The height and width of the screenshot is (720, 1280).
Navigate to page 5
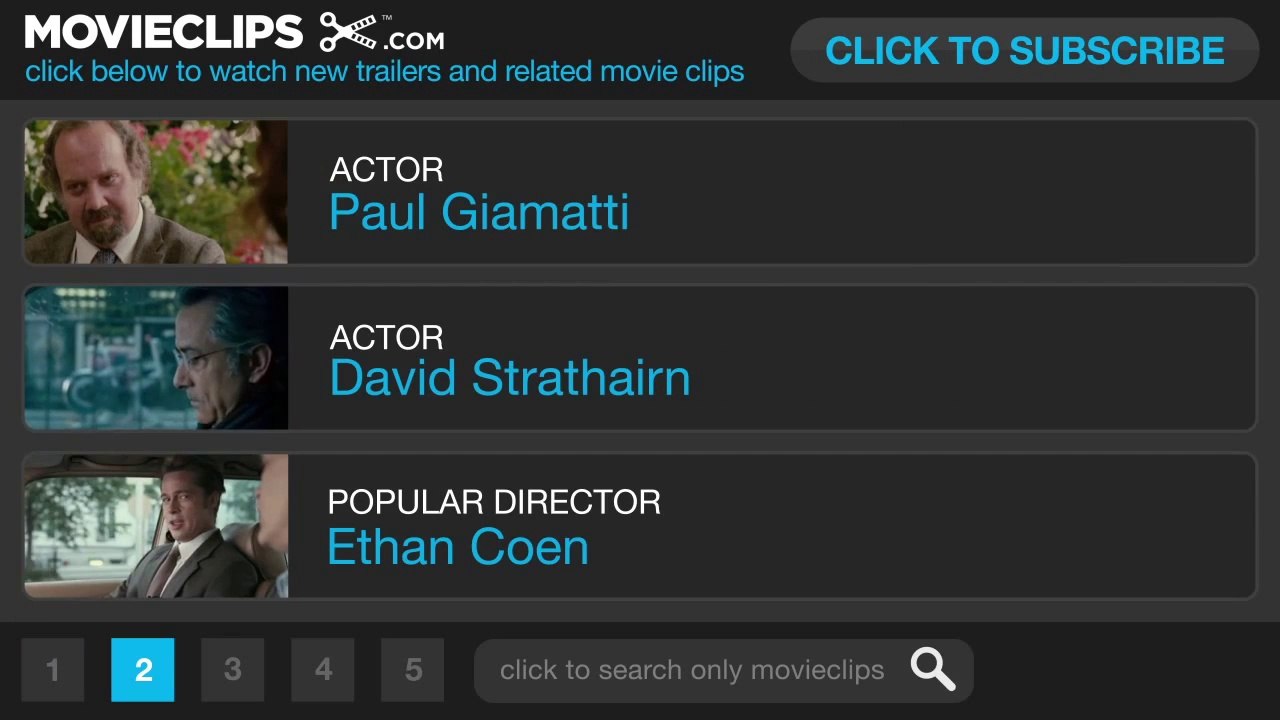click(413, 670)
